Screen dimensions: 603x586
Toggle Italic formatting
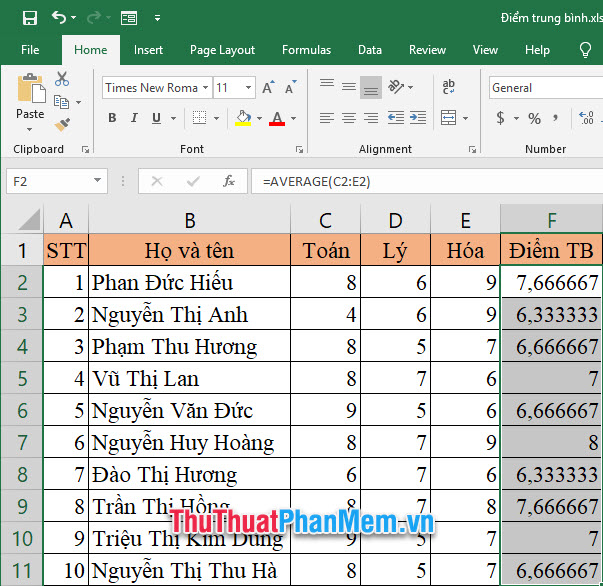pyautogui.click(x=134, y=118)
